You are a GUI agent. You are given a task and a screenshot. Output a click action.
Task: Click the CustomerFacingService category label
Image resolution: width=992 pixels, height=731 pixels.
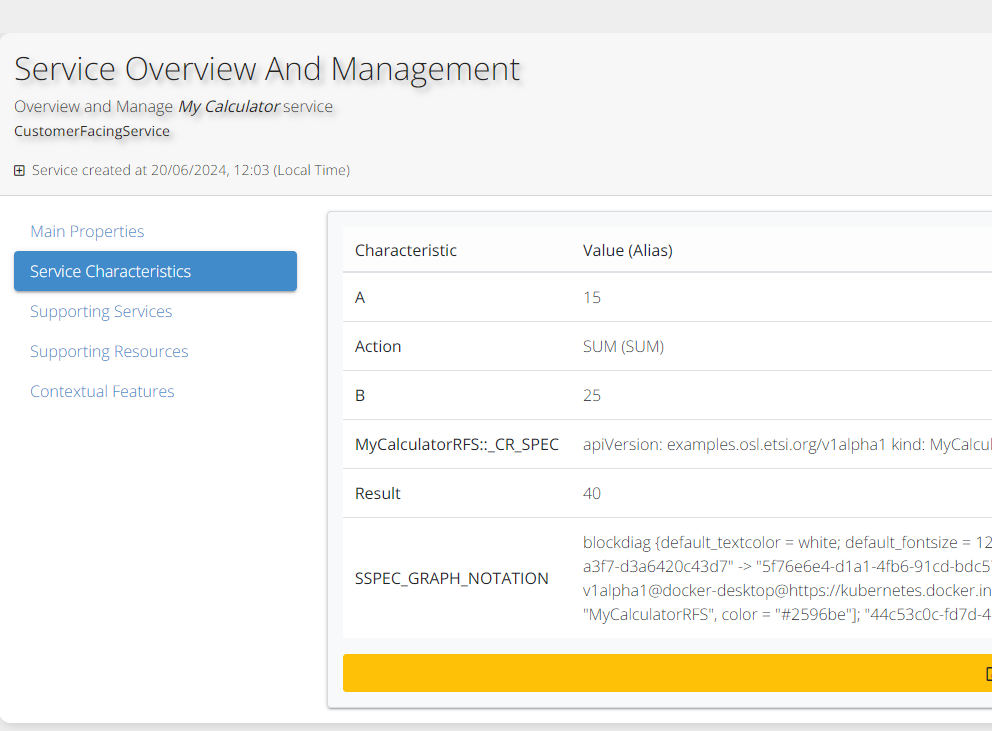92,131
